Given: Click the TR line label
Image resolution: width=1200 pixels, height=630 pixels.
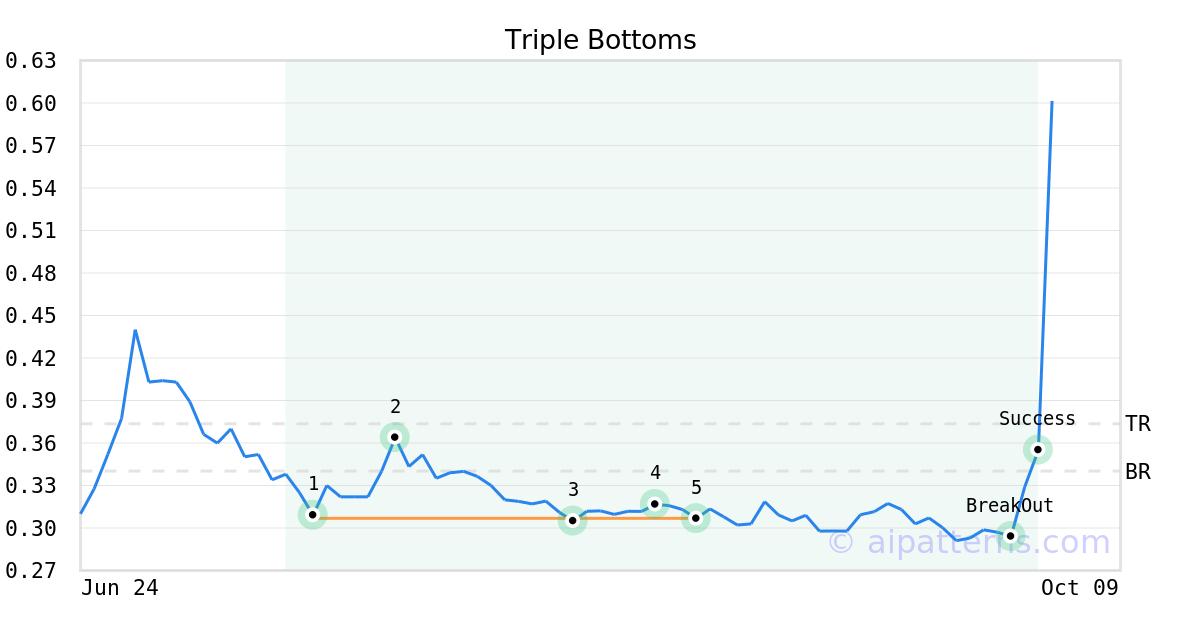Looking at the screenshot, I should click(1137, 424).
